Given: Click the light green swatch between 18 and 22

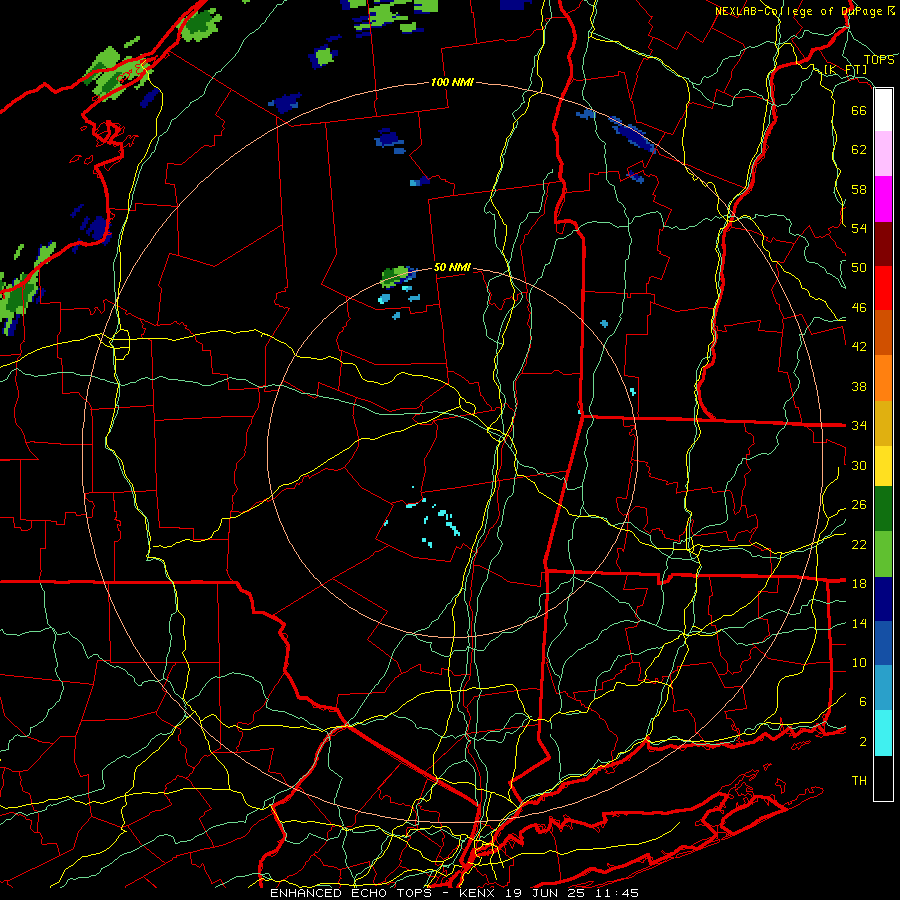Looking at the screenshot, I should point(883,554).
